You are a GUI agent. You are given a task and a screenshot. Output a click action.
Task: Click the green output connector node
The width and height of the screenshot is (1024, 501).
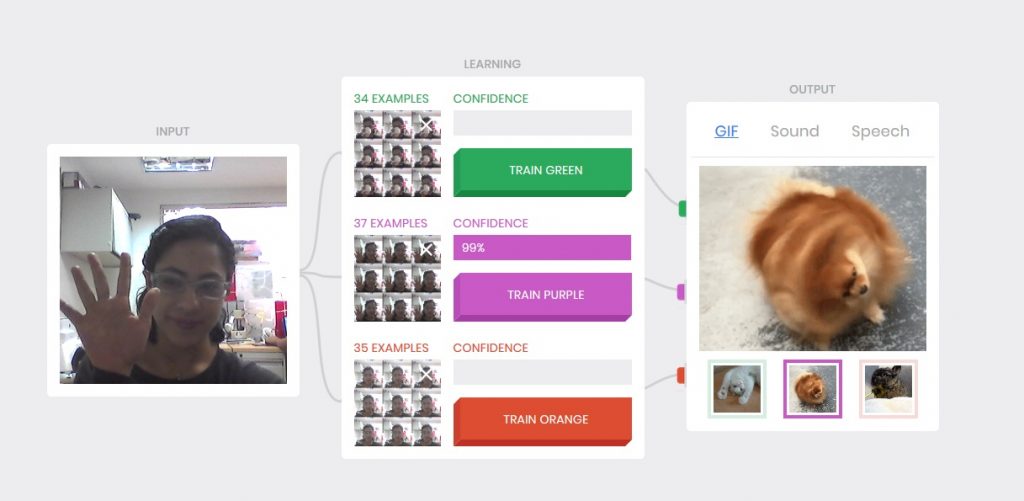(x=682, y=209)
